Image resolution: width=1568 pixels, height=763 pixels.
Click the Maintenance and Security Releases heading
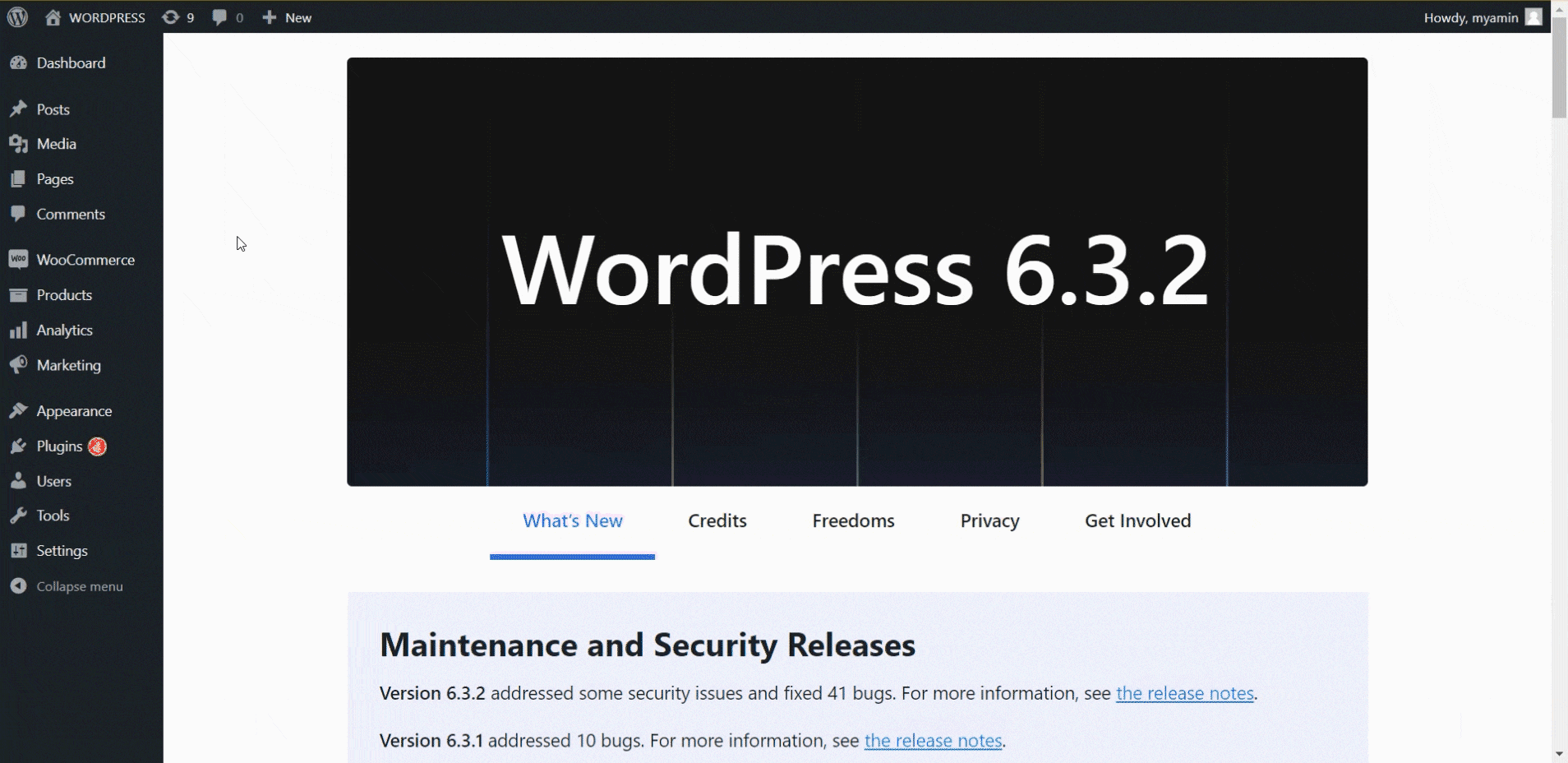tap(648, 645)
